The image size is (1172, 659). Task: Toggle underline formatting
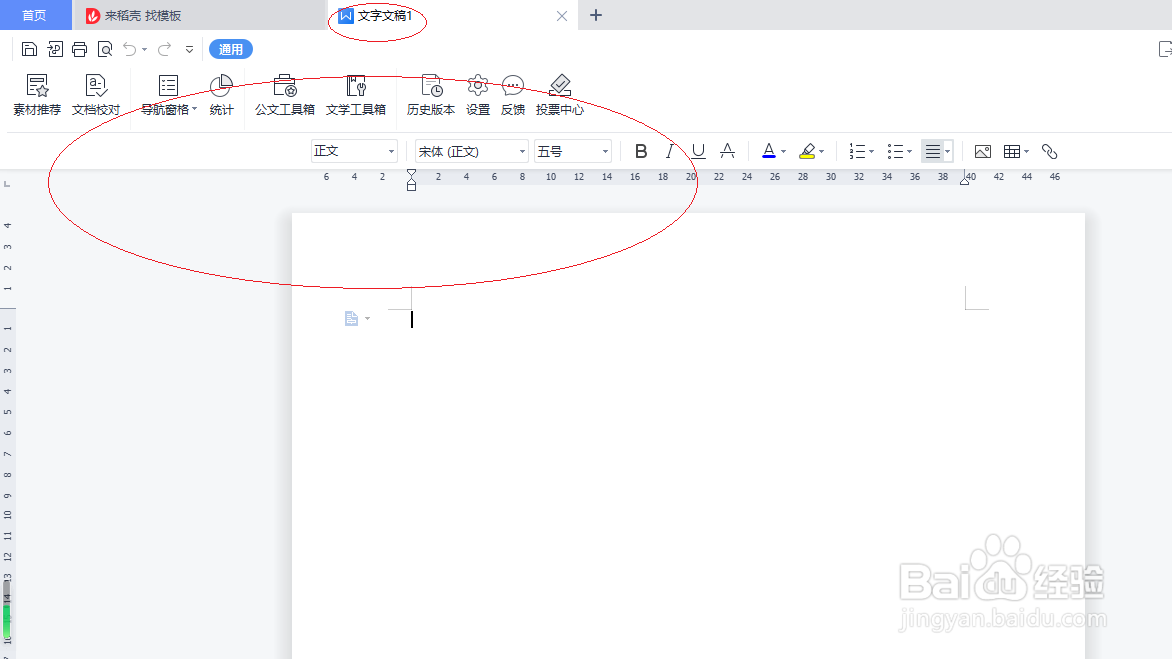(697, 151)
